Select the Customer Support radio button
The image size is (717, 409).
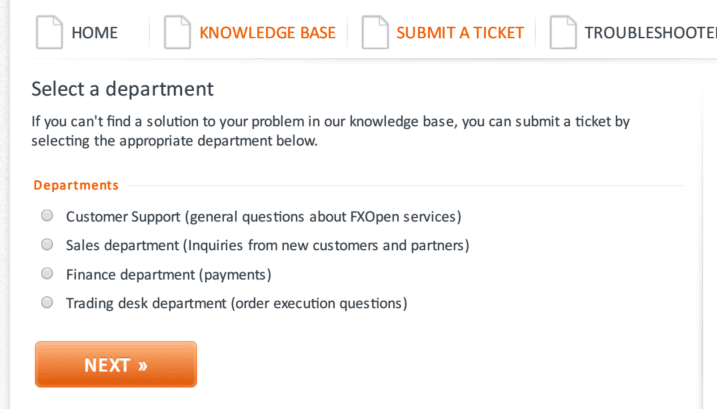(47, 215)
